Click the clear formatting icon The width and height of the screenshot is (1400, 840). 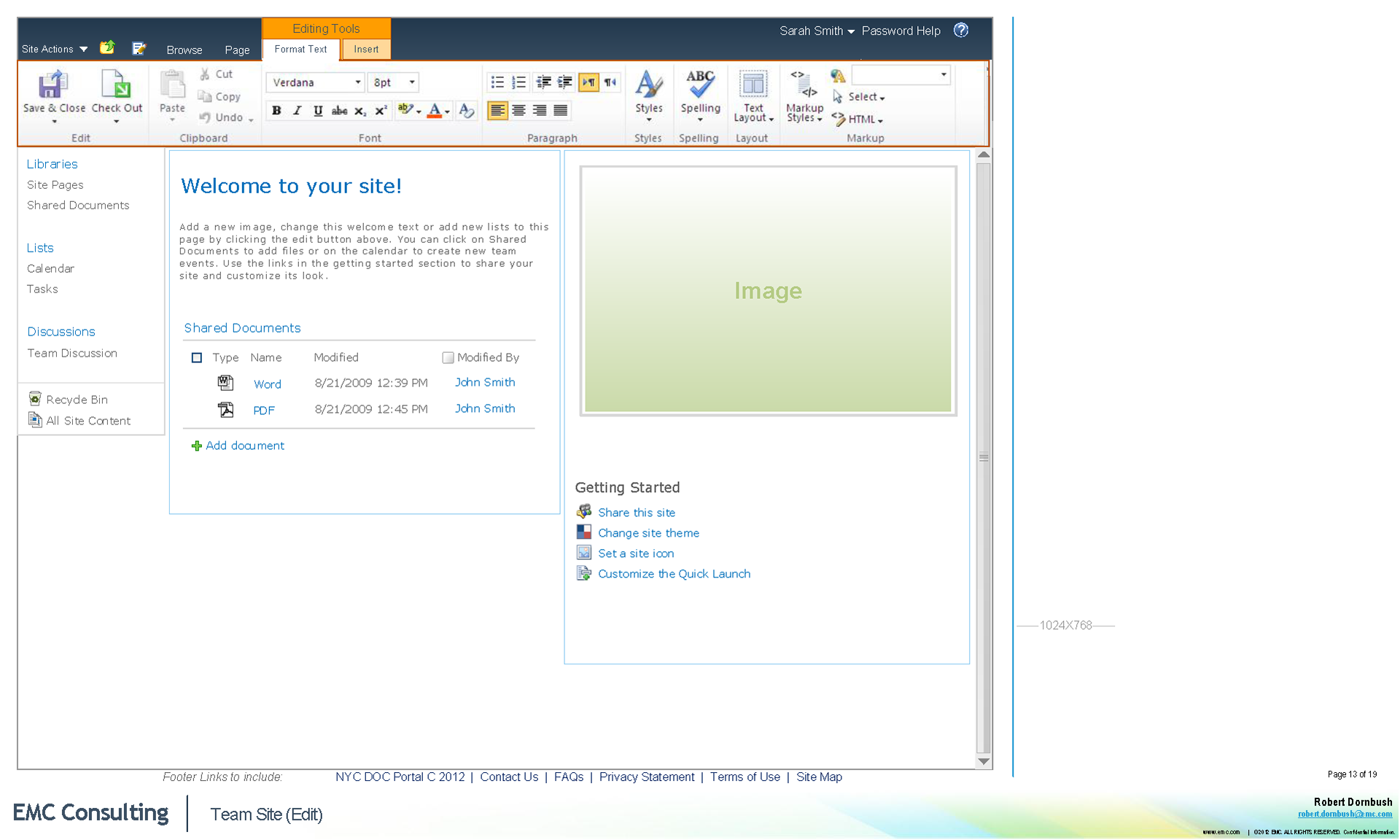[x=467, y=111]
